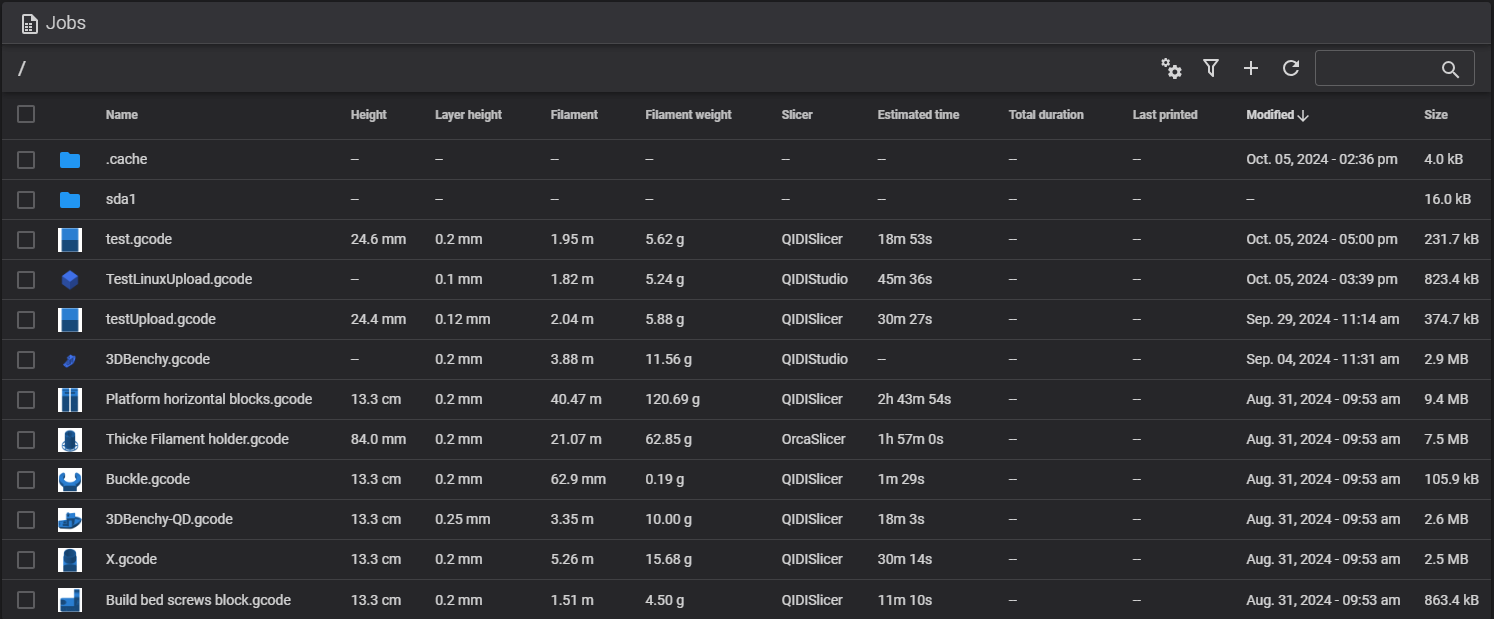This screenshot has width=1494, height=619.
Task: Sort by Estimated time column header
Action: (x=918, y=115)
